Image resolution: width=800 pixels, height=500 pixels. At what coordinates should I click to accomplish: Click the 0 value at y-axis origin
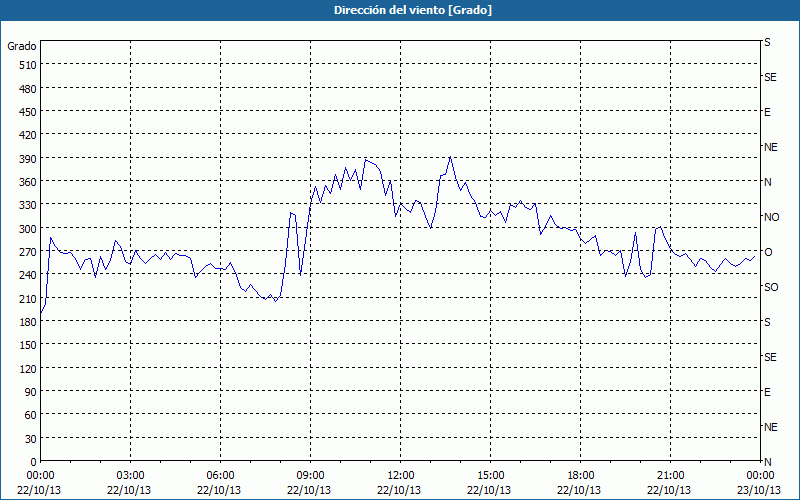click(x=34, y=462)
